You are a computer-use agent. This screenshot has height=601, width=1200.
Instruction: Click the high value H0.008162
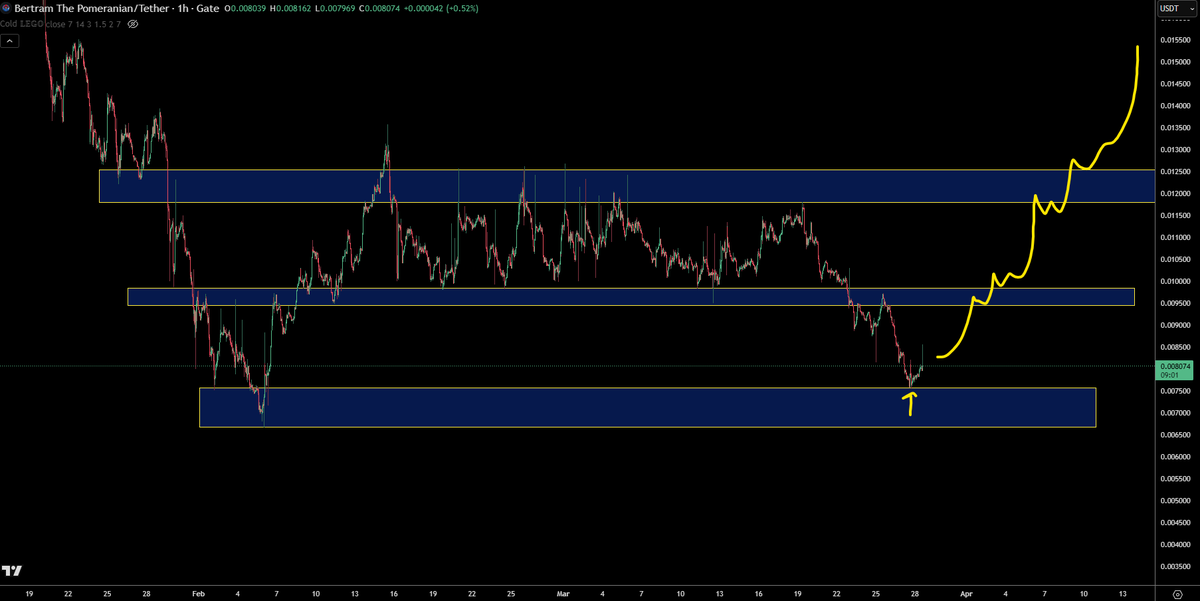pyautogui.click(x=290, y=9)
